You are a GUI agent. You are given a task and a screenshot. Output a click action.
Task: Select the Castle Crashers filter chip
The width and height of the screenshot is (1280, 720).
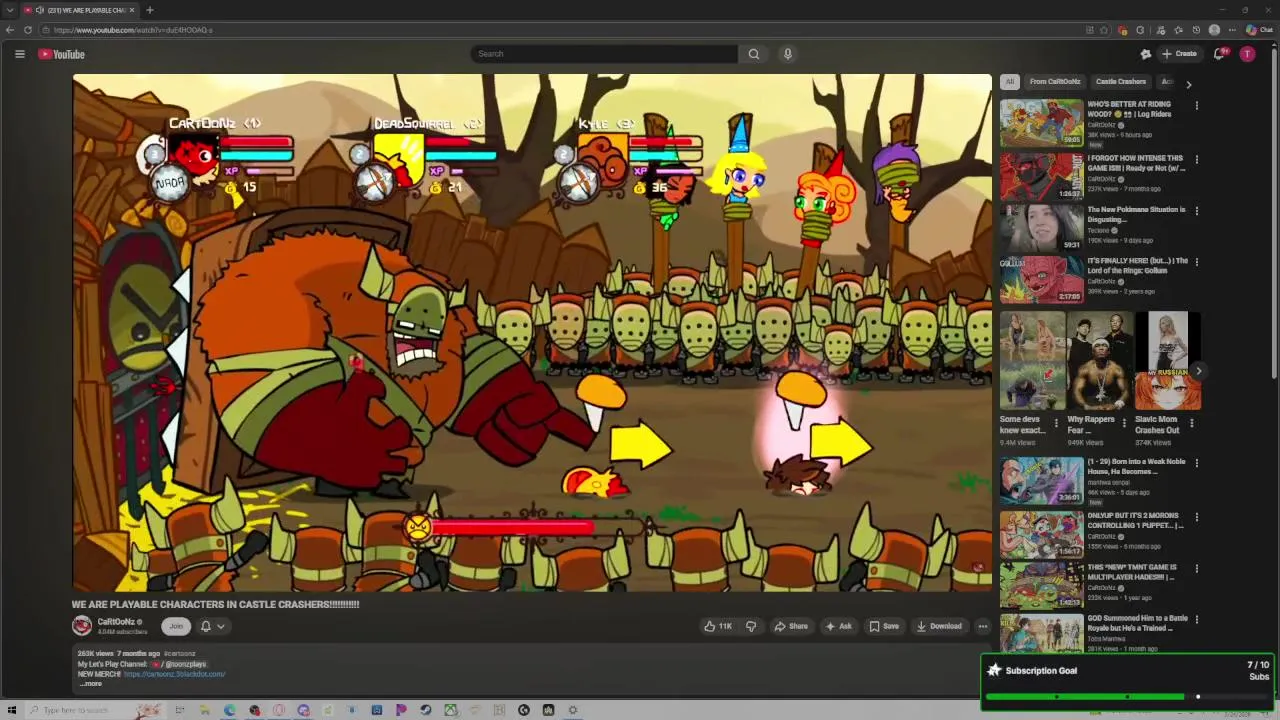tap(1121, 82)
